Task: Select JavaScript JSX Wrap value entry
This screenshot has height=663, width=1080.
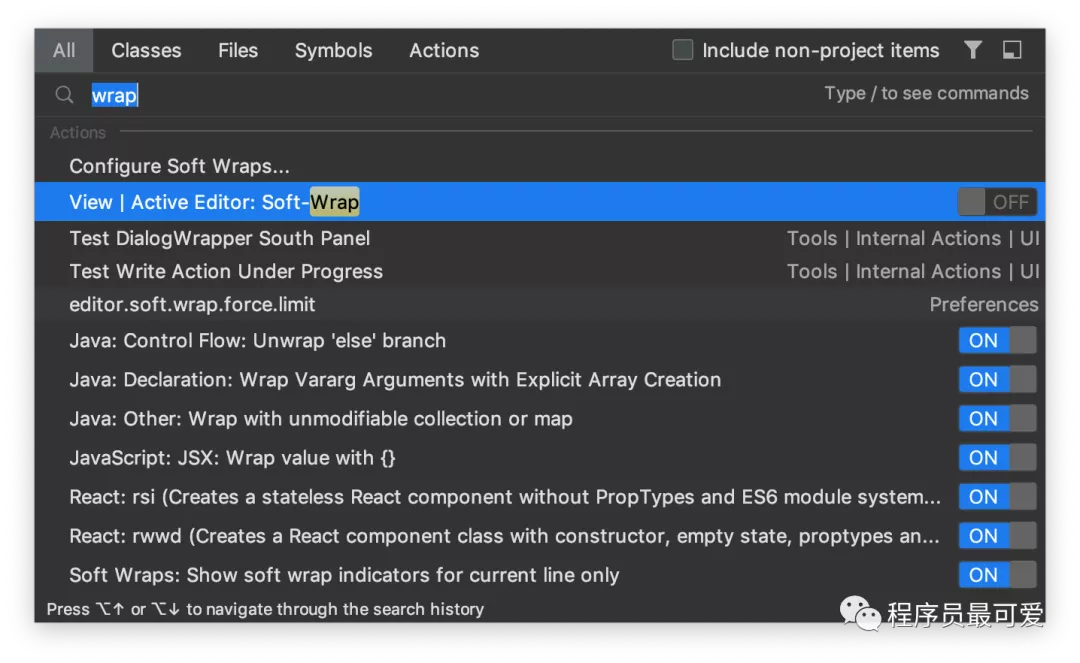Action: coord(540,458)
